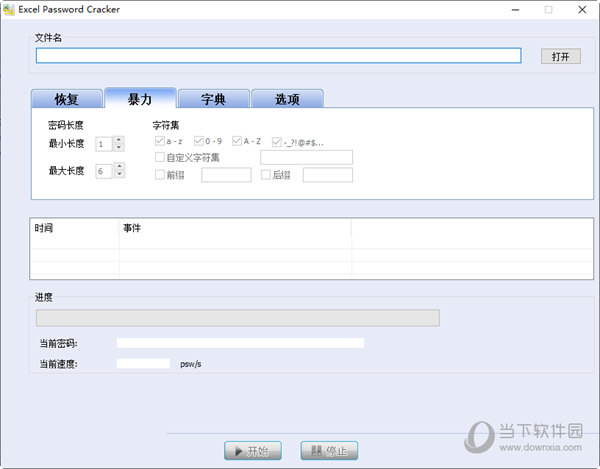Close the Excel Password Cracker window
This screenshot has height=469, width=600.
[582, 10]
